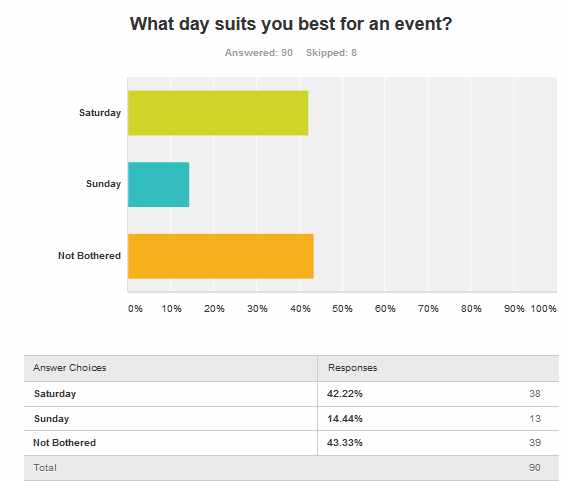Select the Saturday row in the table

tap(292, 394)
